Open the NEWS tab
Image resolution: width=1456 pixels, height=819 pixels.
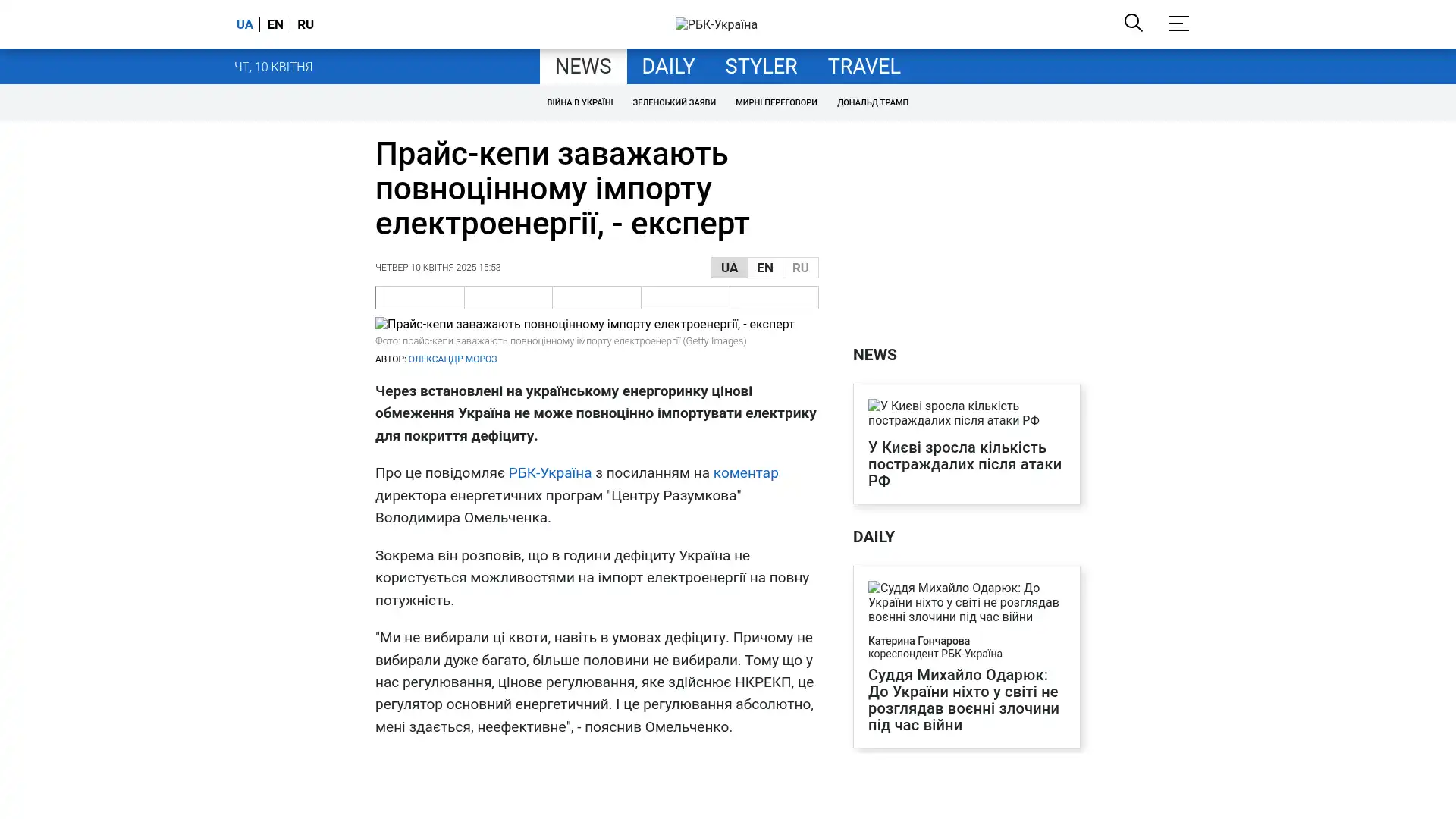pos(583,66)
